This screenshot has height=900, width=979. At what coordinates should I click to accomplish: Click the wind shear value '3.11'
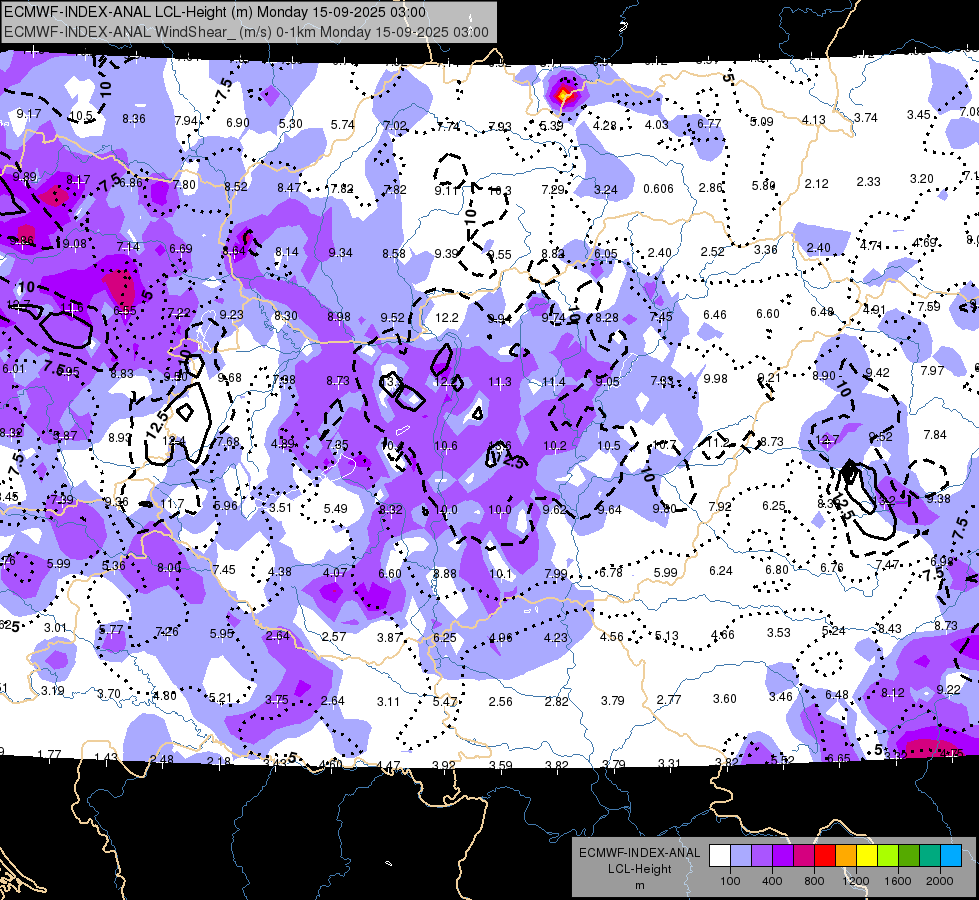click(388, 702)
